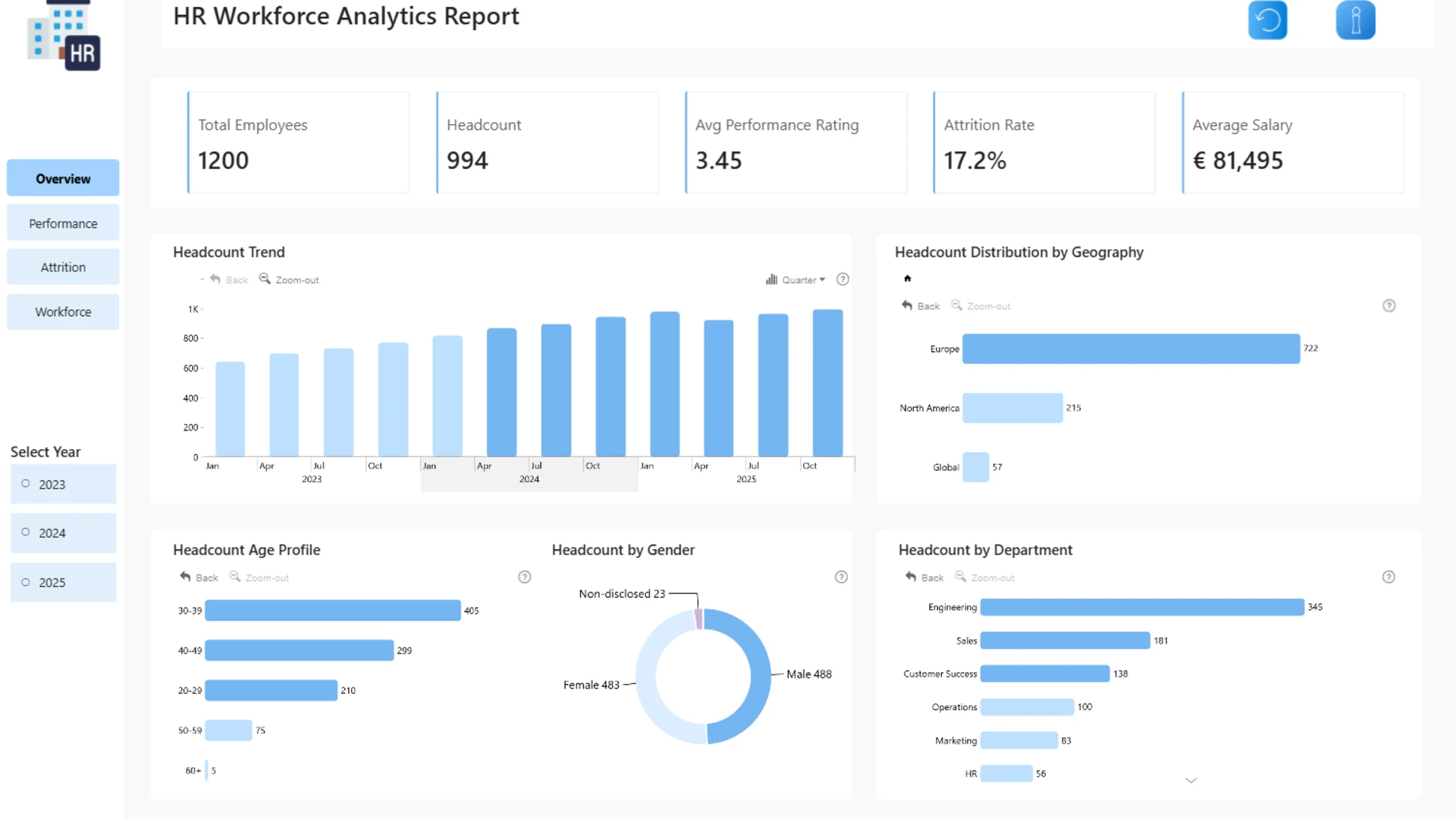Viewport: 1456px width, 819px height.
Task: Click the home icon in Geography chart
Action: pyautogui.click(x=907, y=278)
